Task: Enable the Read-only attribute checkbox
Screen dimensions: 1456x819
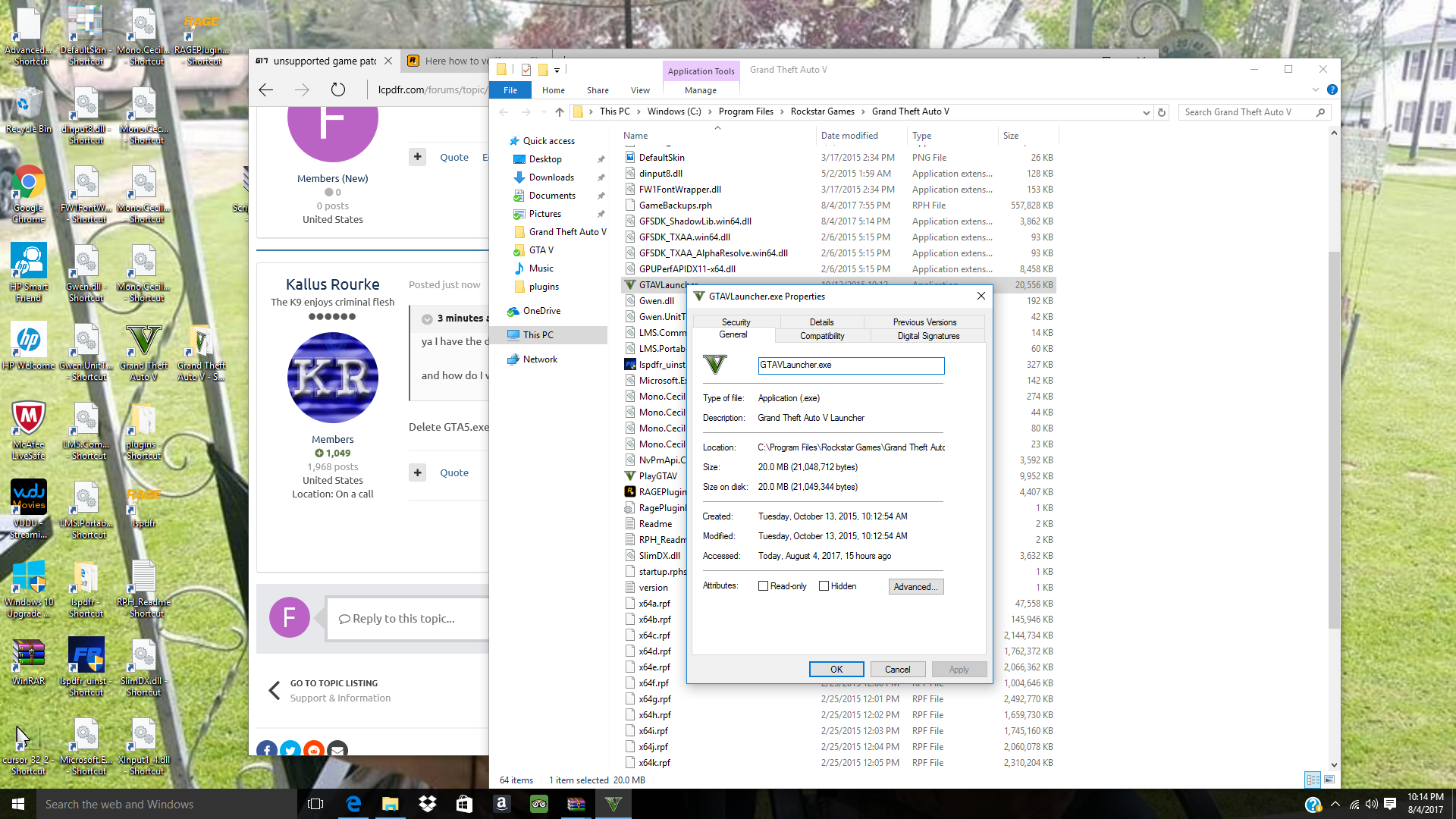Action: pyautogui.click(x=763, y=586)
